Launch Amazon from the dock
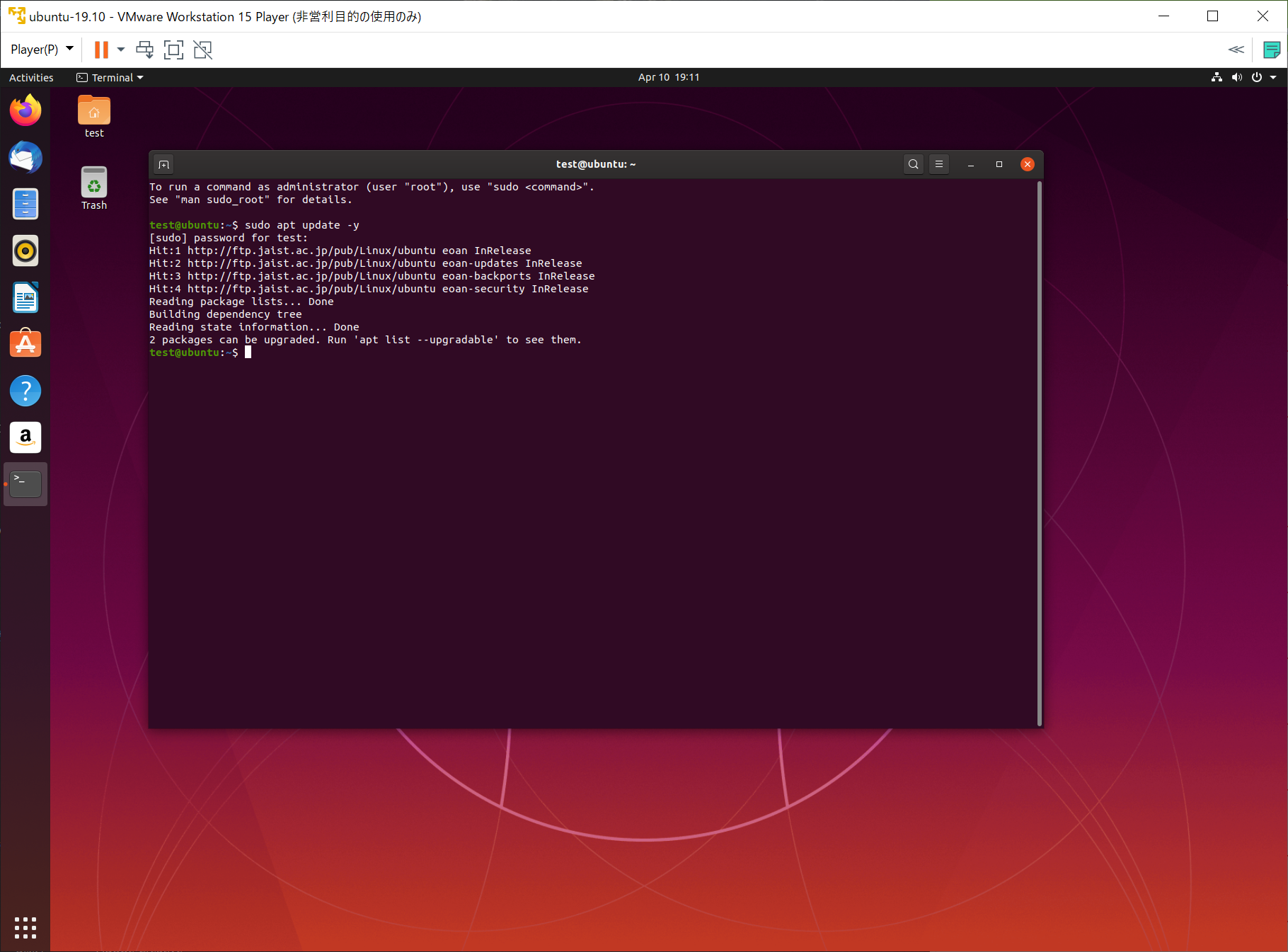Viewport: 1288px width, 952px height. point(25,437)
